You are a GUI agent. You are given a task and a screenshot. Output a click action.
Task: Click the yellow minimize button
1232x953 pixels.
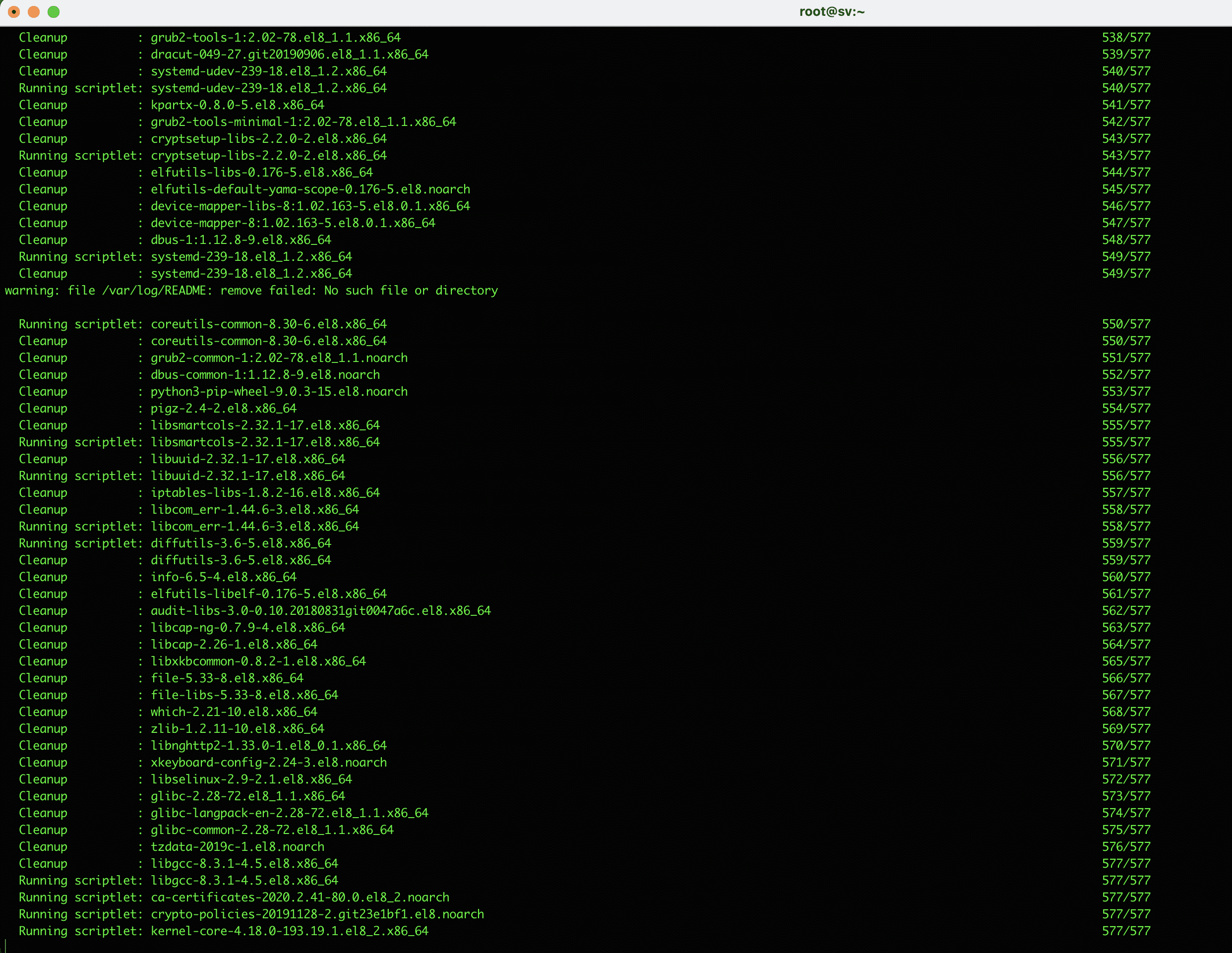[x=34, y=11]
